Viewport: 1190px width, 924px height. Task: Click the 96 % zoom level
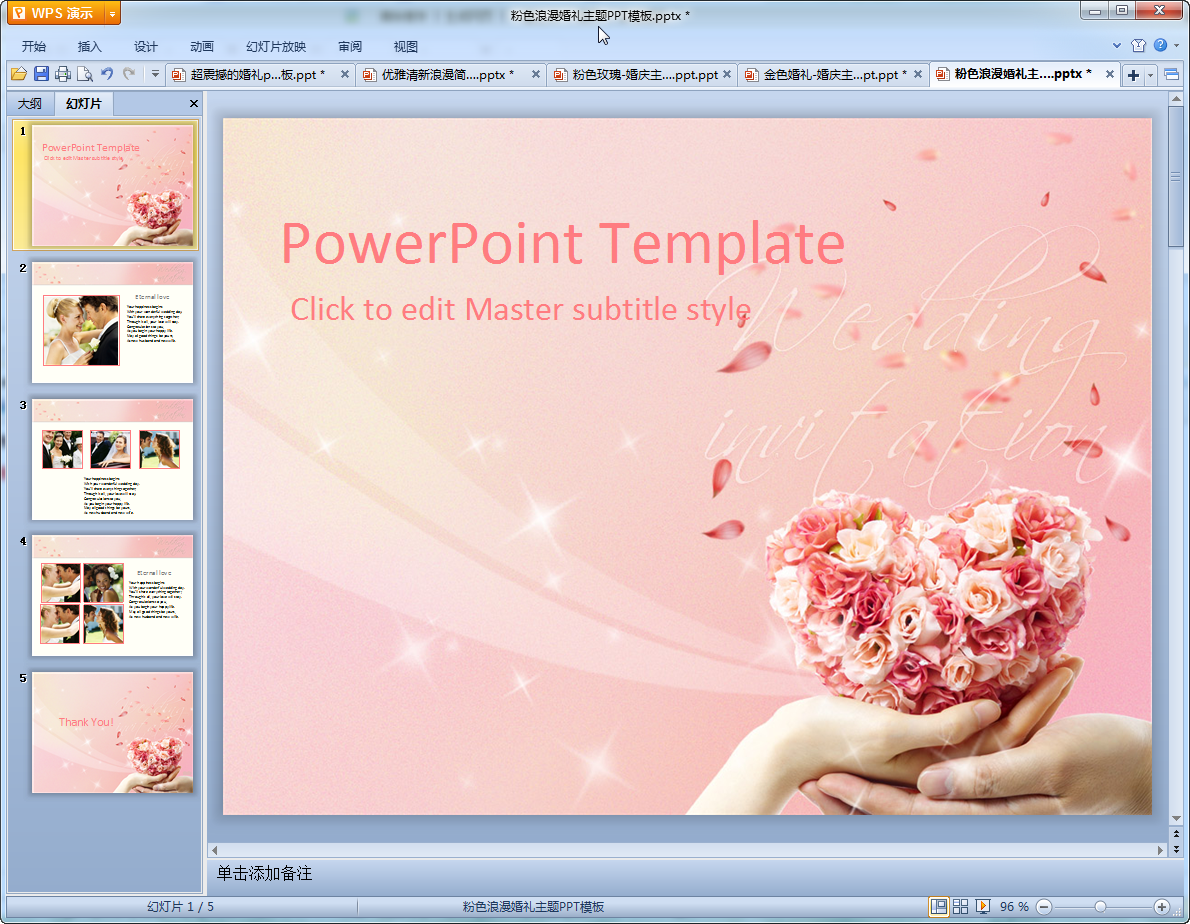1014,907
